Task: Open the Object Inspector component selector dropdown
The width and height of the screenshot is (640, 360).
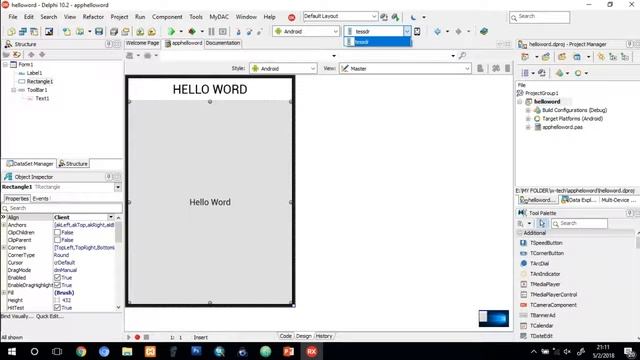Action: (118, 187)
